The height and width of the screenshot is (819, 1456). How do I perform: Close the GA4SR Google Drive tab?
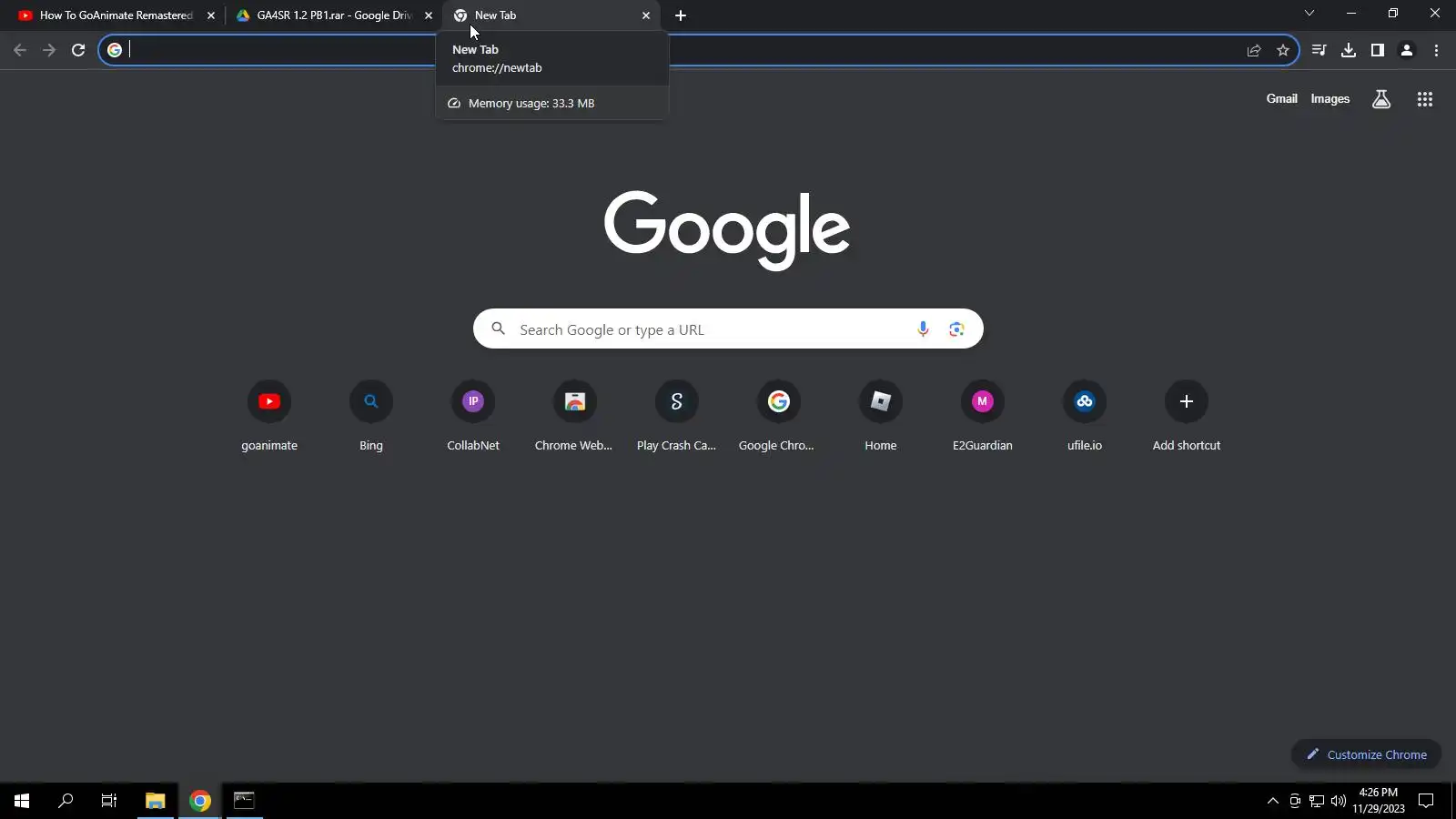pyautogui.click(x=429, y=15)
